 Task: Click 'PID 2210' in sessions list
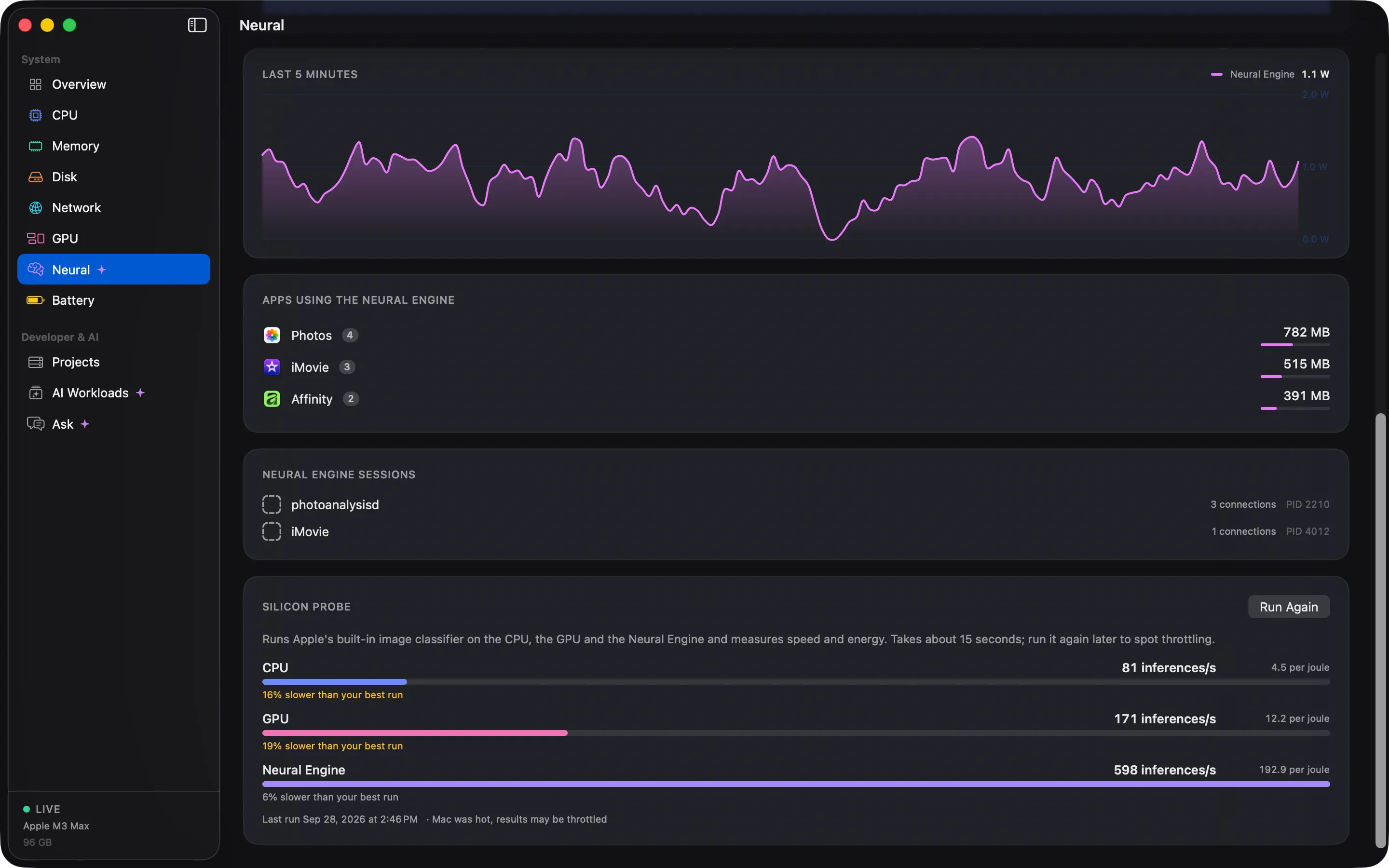click(1307, 504)
